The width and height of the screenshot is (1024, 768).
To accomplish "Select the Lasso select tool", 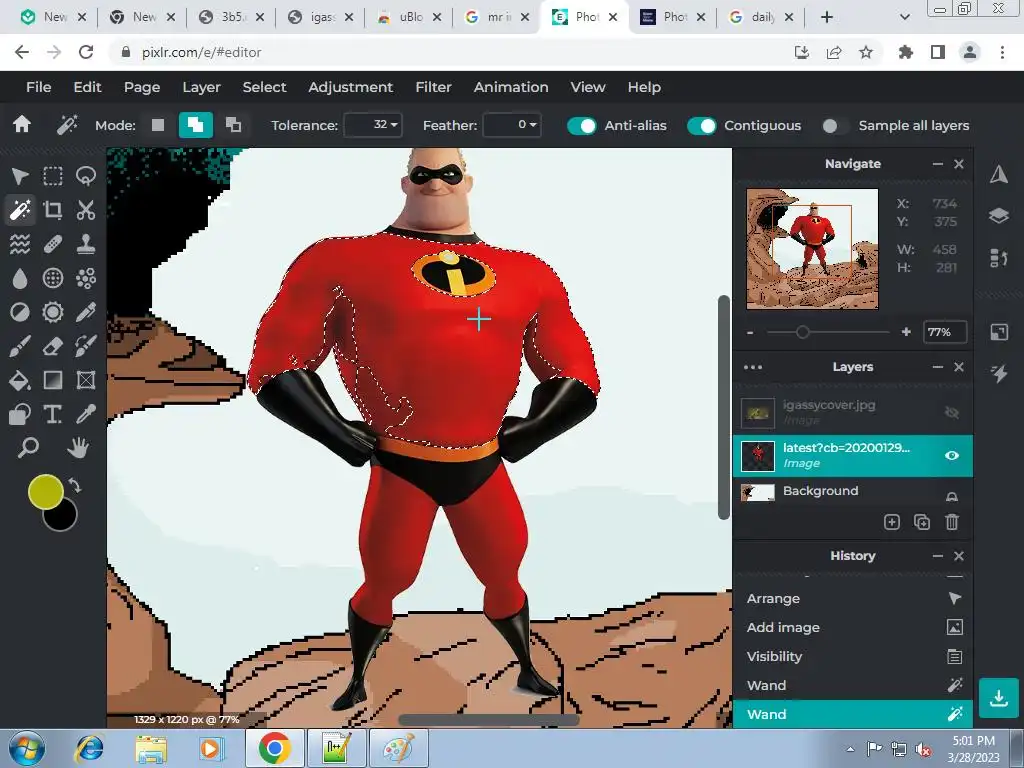I will click(86, 176).
